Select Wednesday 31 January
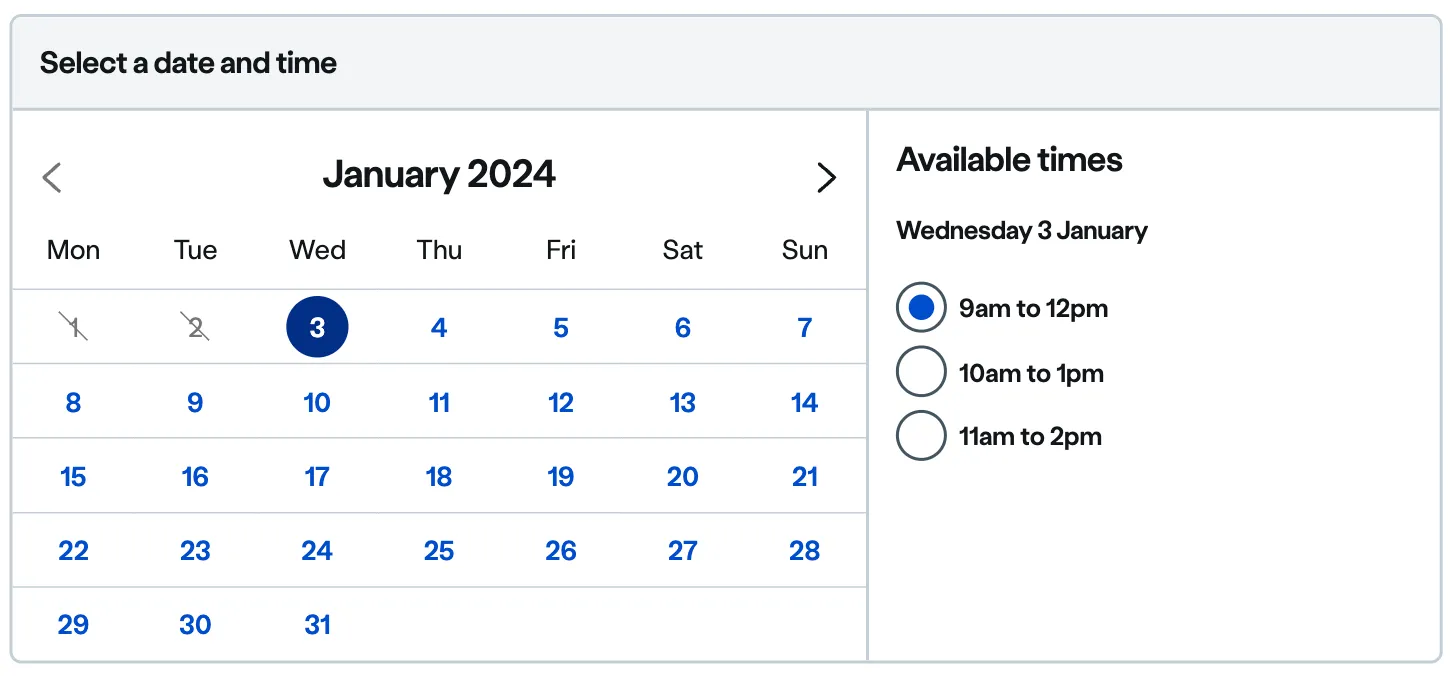The image size is (1454, 676). tap(317, 625)
